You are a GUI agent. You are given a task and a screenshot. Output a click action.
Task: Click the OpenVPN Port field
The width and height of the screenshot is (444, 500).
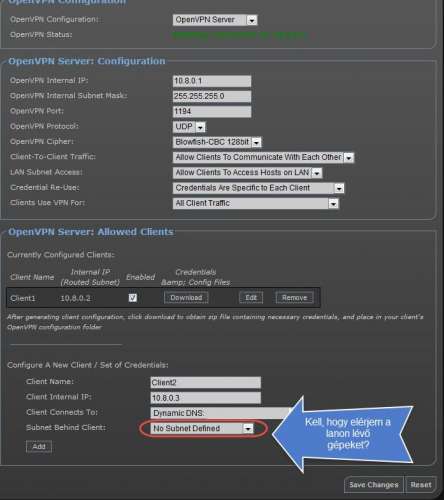coord(212,112)
